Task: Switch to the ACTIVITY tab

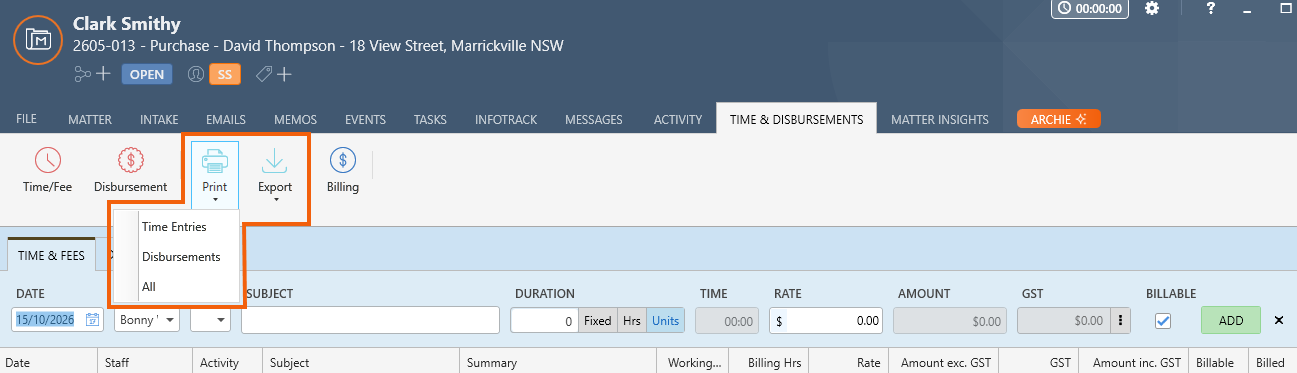Action: (678, 120)
